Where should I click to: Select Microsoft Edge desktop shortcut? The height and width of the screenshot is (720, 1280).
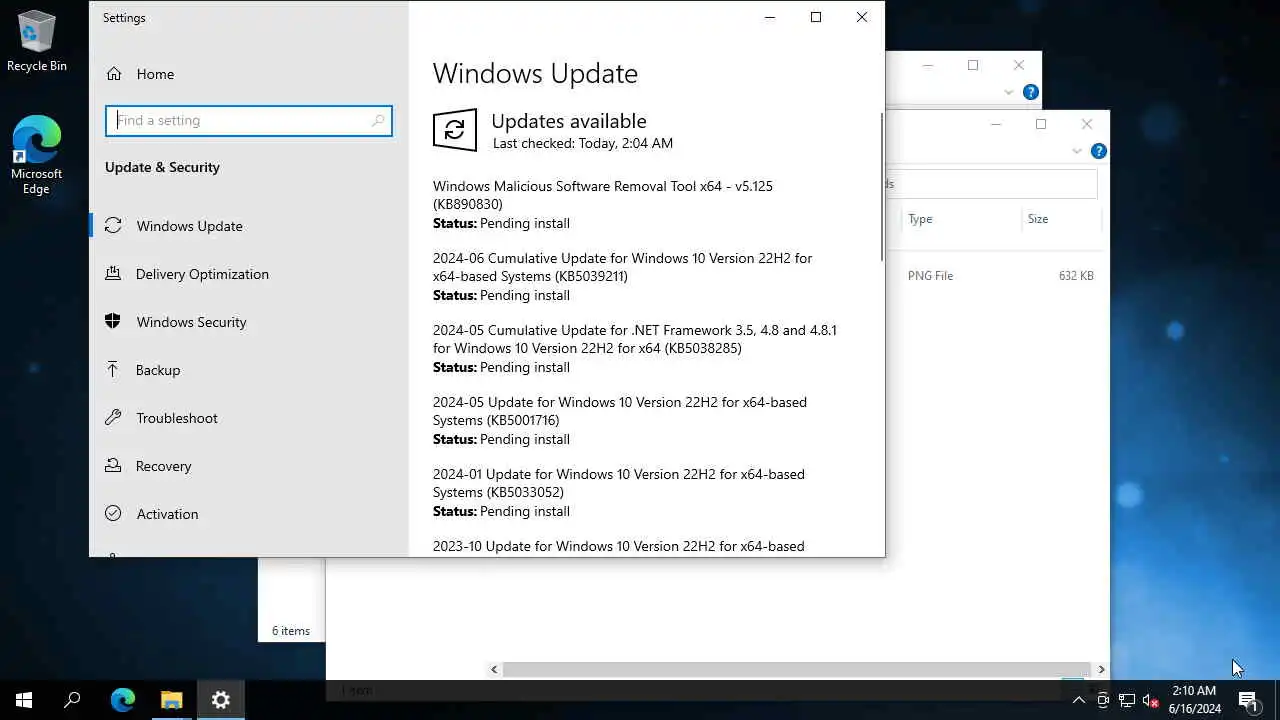pyautogui.click(x=37, y=155)
